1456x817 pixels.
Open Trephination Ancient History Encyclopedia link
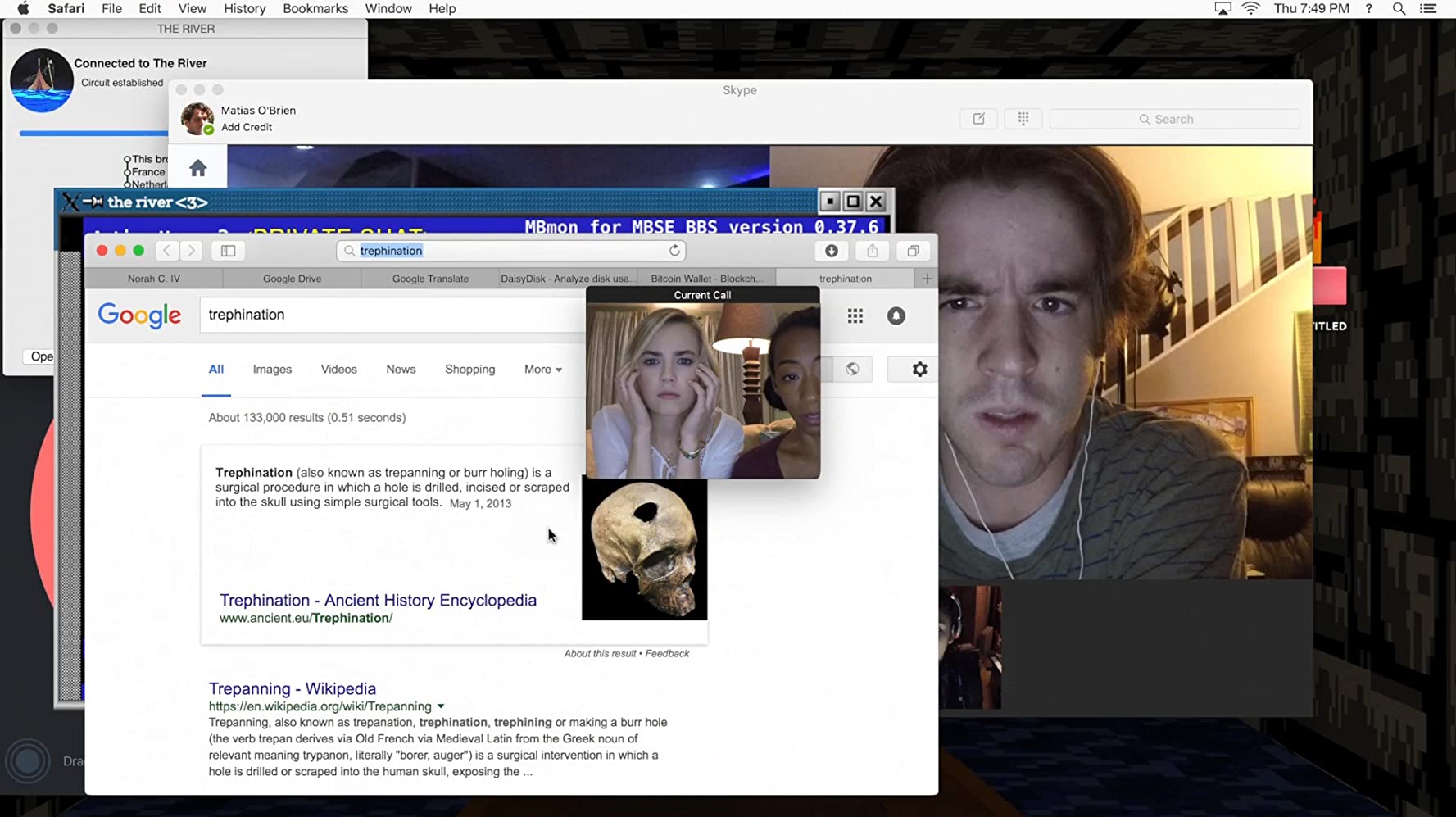378,601
